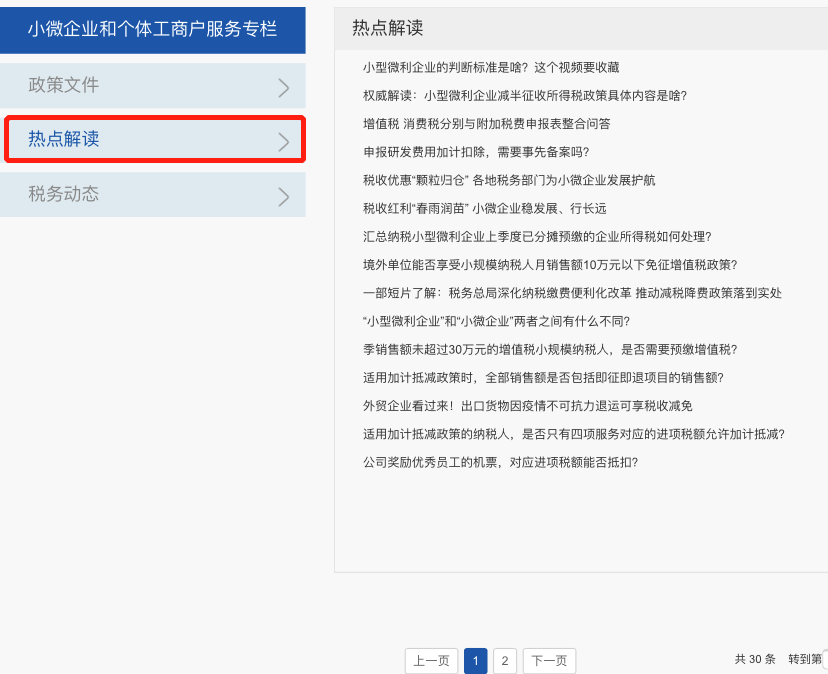Open article 汇总纳税小型微利企业上季度已分摊预缴
The image size is (828, 674).
click(x=537, y=237)
